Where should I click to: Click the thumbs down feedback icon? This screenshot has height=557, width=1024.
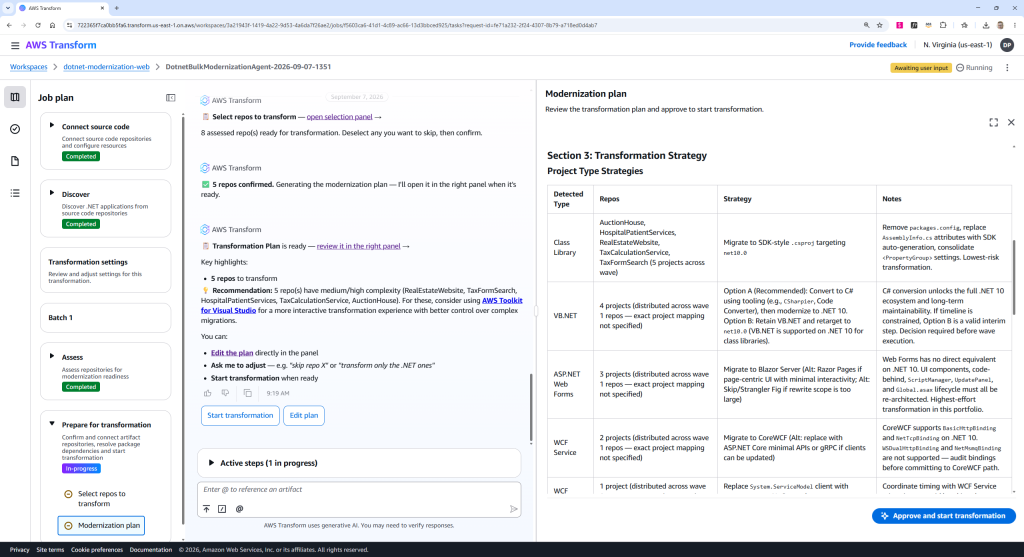225,393
